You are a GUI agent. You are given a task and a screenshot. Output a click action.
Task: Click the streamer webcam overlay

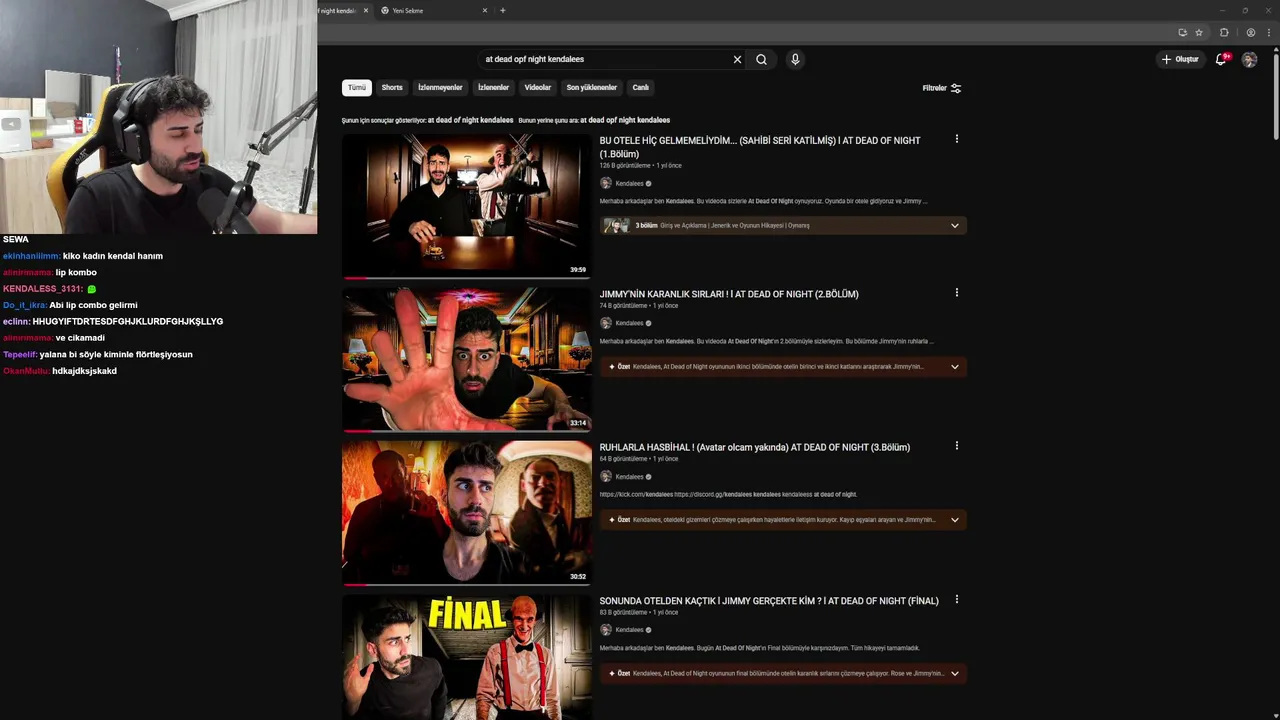(159, 117)
